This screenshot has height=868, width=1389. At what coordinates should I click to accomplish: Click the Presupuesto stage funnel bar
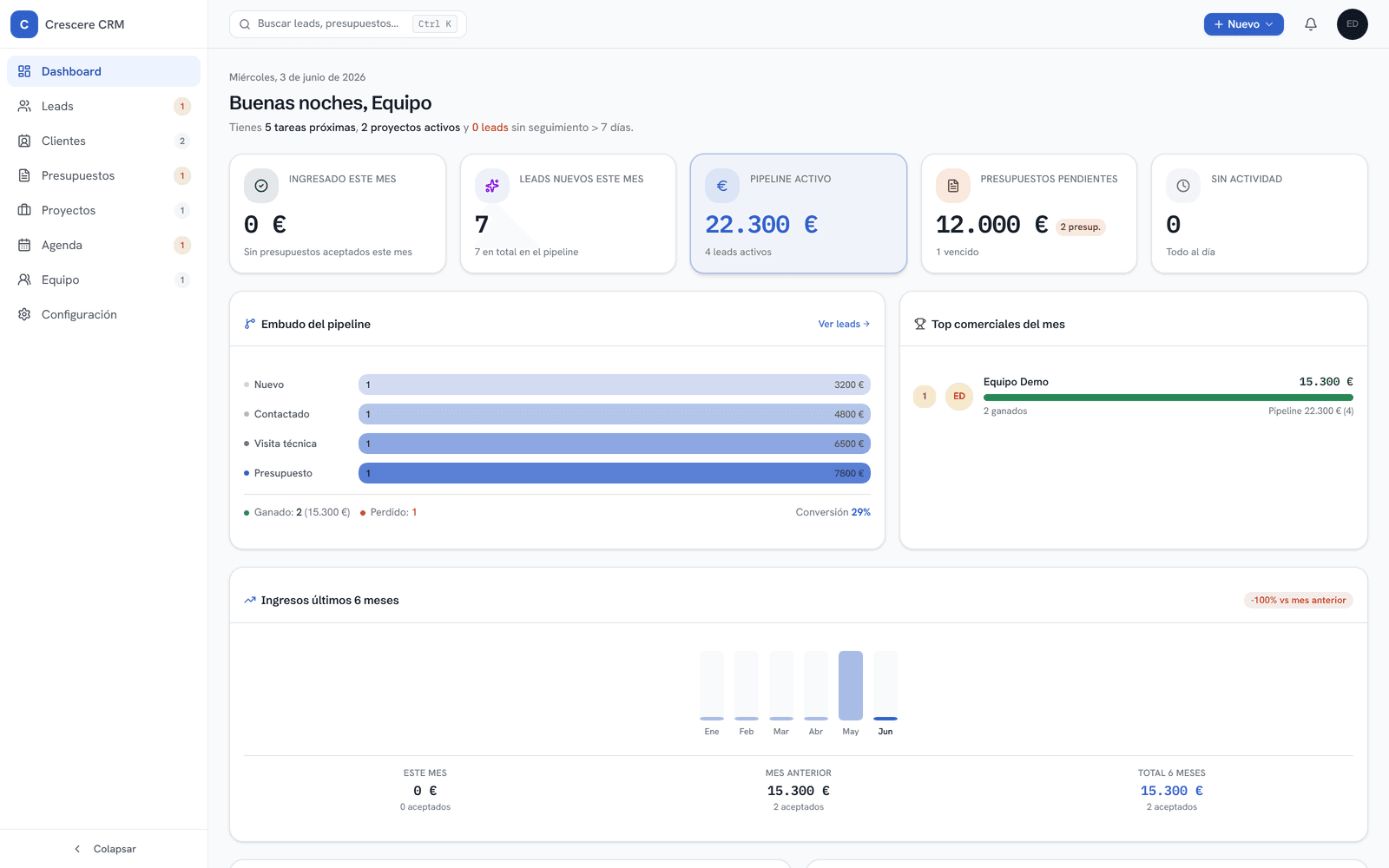pyautogui.click(x=615, y=473)
